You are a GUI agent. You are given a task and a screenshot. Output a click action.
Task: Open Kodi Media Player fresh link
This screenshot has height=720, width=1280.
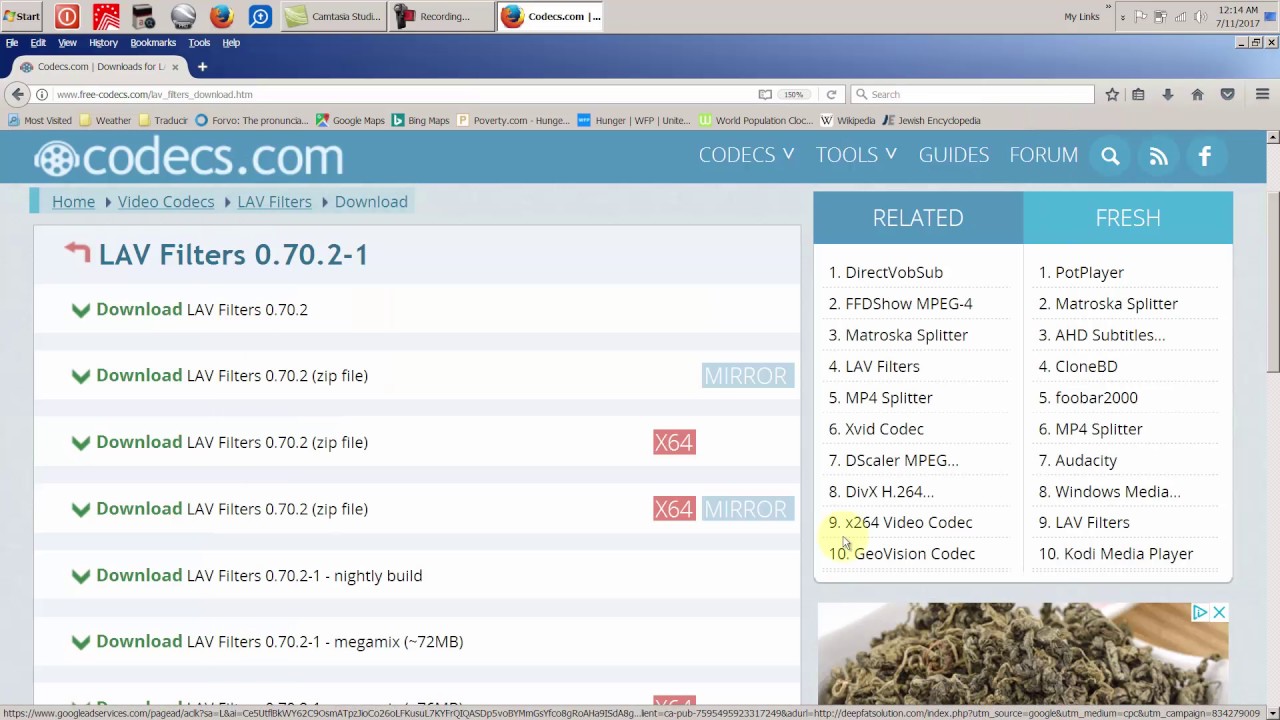pyautogui.click(x=1128, y=553)
